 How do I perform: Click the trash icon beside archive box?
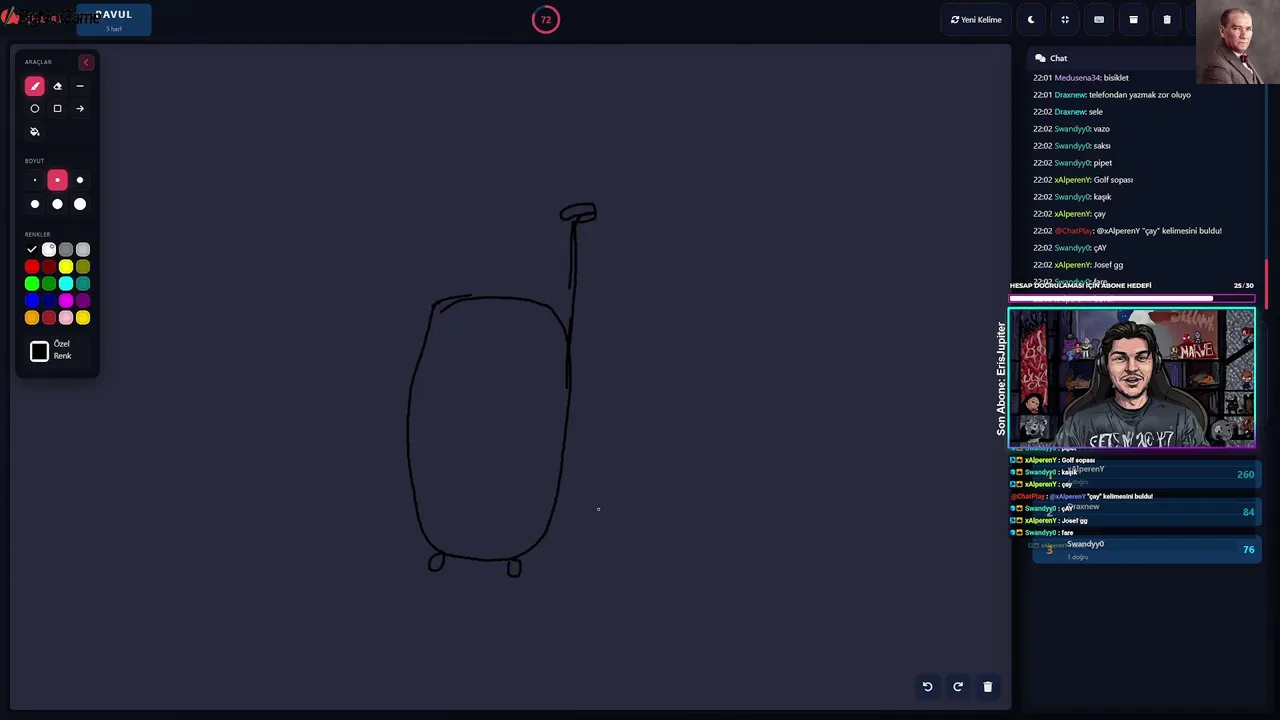pos(1167,19)
